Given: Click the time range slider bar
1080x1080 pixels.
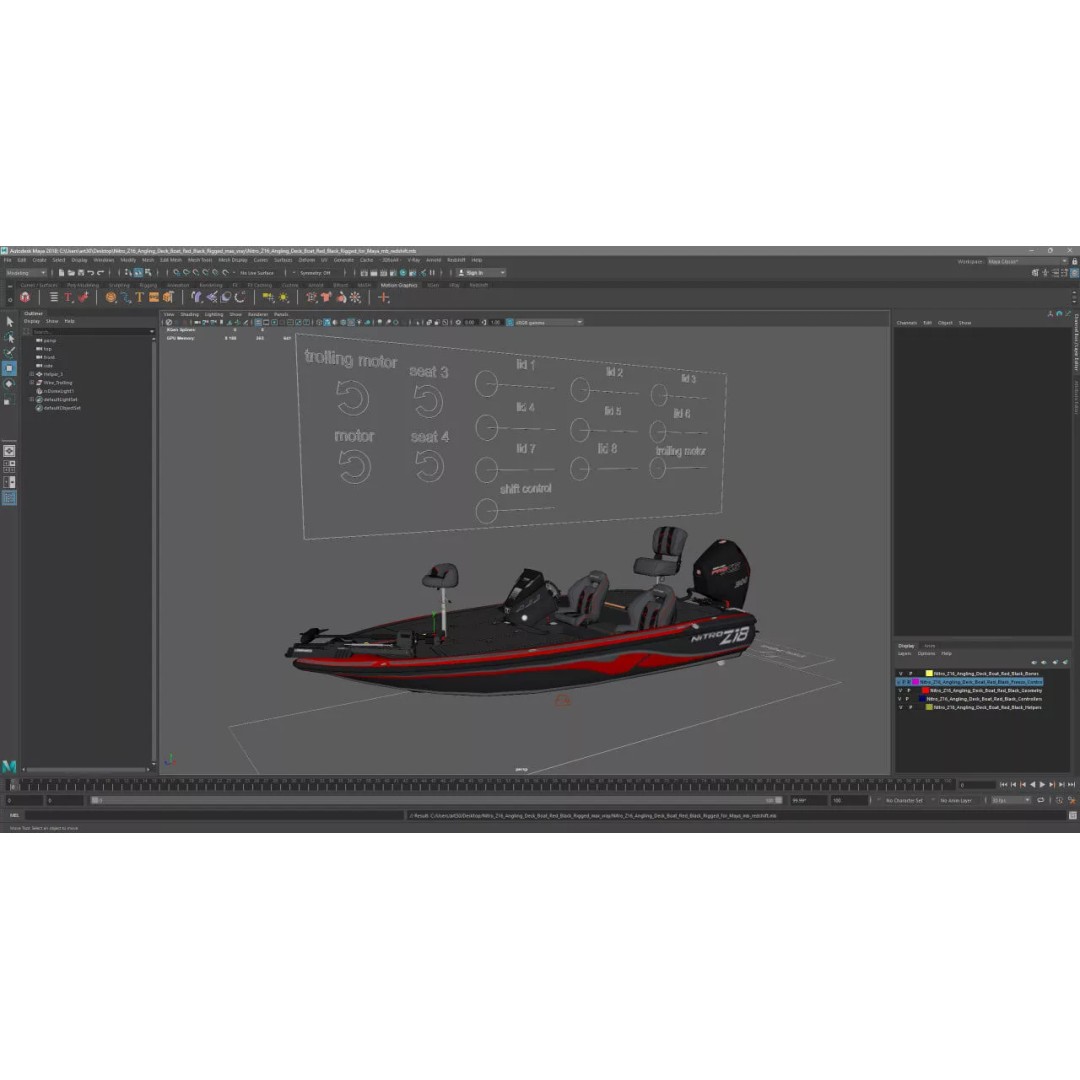Looking at the screenshot, I should (x=437, y=800).
